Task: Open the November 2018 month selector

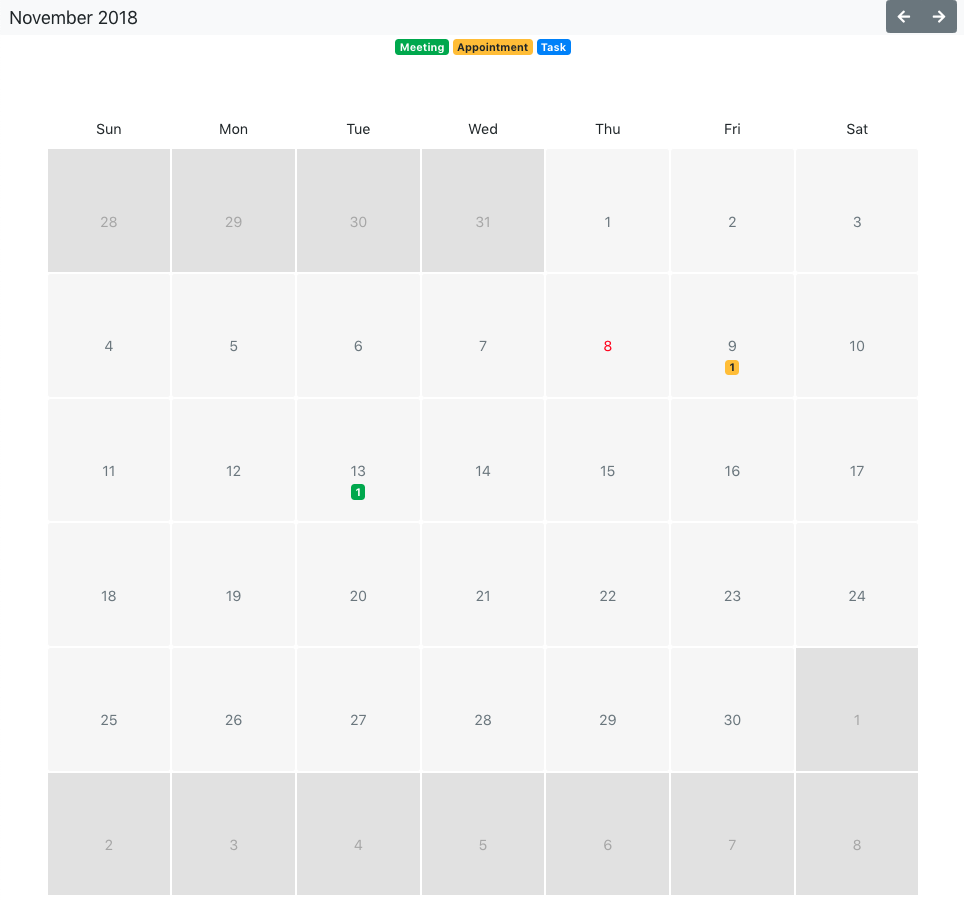Action: click(x=73, y=17)
